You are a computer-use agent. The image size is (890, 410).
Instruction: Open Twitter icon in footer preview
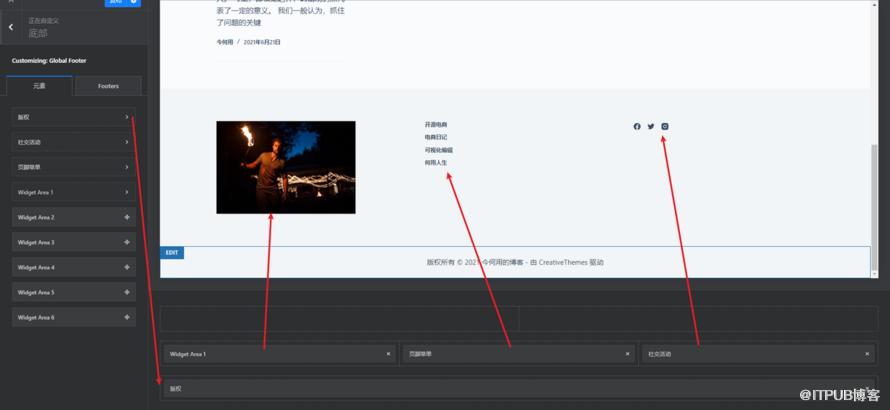click(x=651, y=127)
